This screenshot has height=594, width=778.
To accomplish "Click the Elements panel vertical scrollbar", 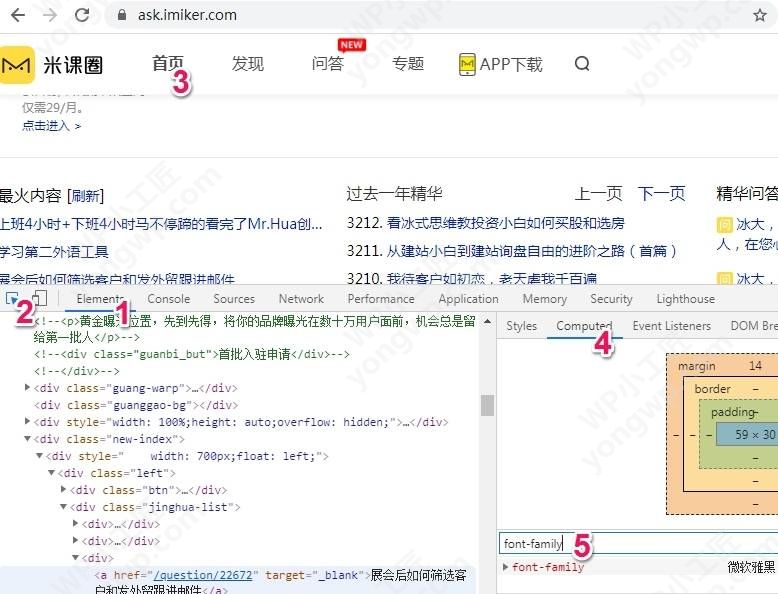I will click(487, 404).
